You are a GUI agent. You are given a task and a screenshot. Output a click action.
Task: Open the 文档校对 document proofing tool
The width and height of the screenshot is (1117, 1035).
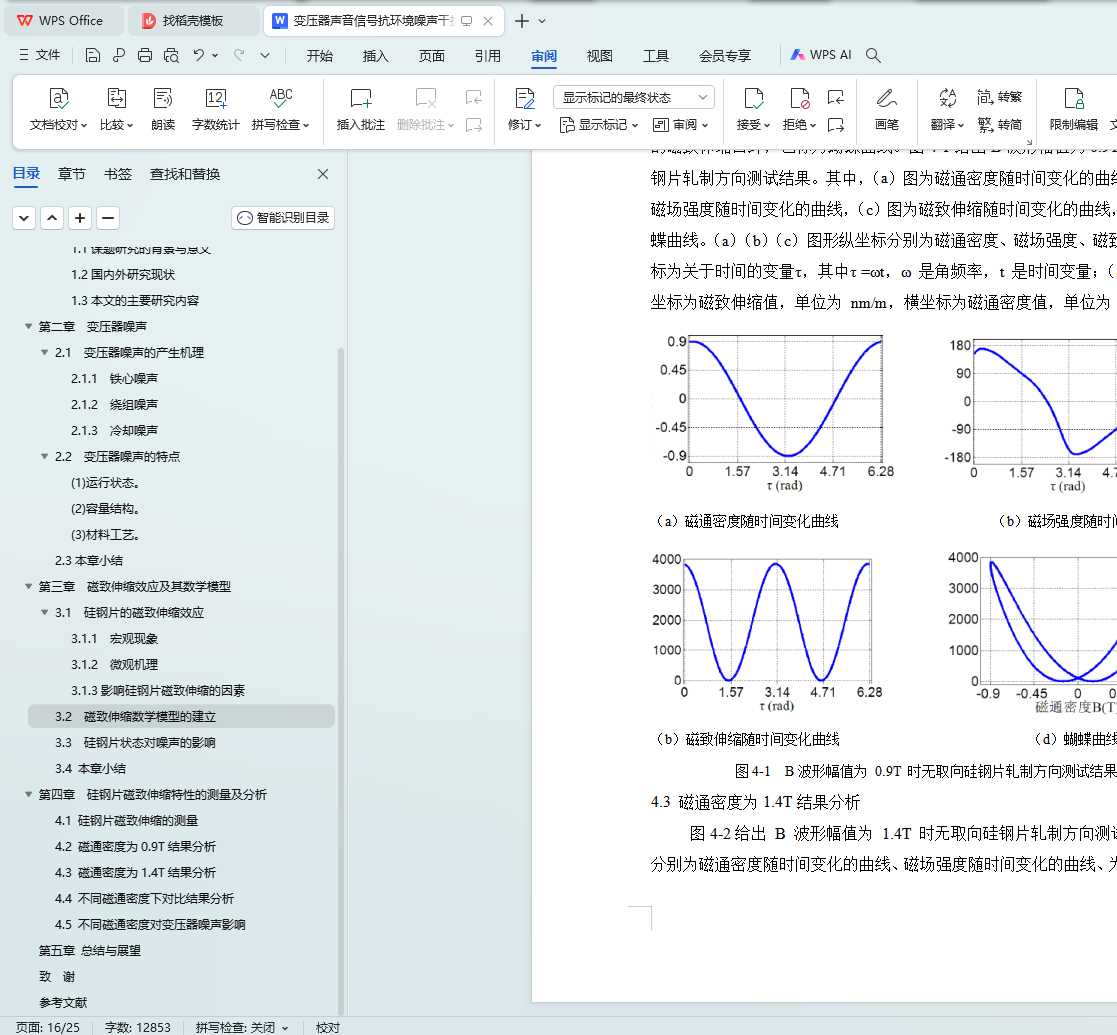(x=58, y=109)
